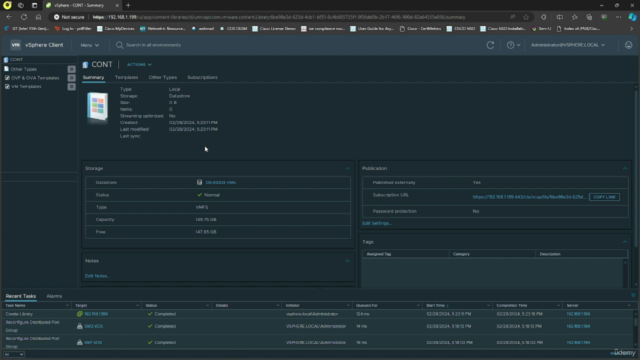Screen dimensions: 640x360
Task: Switch to the Subscriptions tab
Action: click(202, 77)
